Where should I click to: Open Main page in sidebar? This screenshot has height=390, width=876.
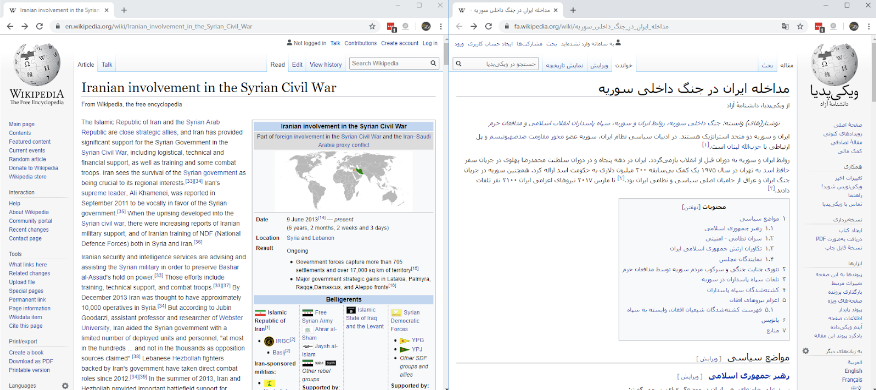(21, 124)
